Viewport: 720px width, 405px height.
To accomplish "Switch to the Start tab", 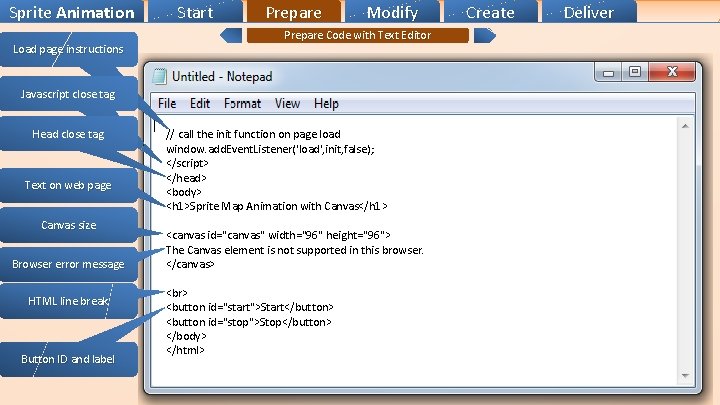I will (x=195, y=12).
